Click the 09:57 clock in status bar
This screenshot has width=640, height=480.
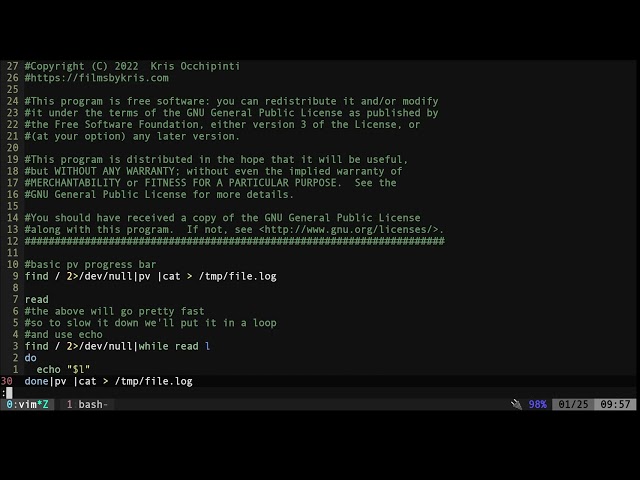(x=615, y=404)
